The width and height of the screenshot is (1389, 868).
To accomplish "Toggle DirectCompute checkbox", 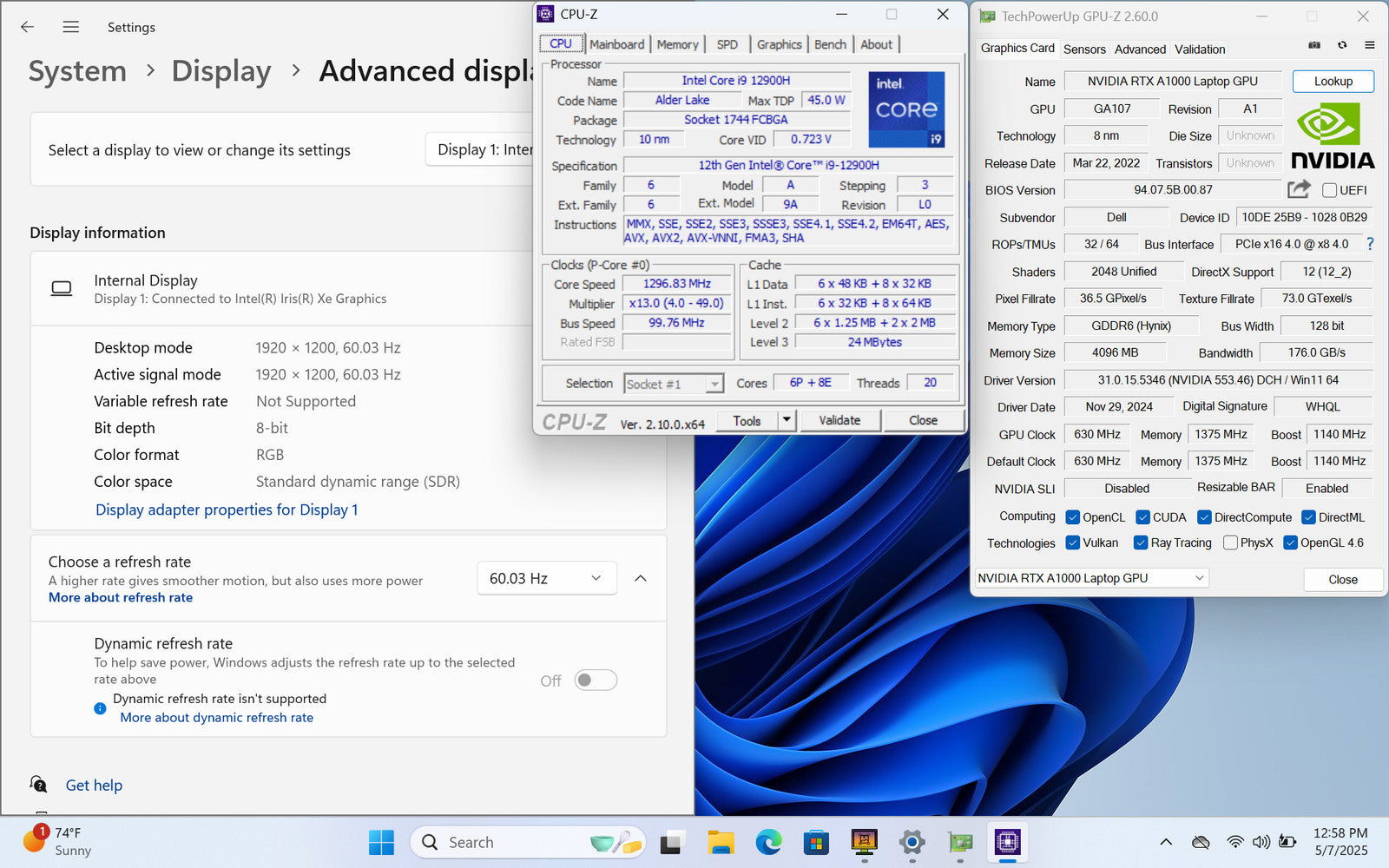I will (1204, 517).
